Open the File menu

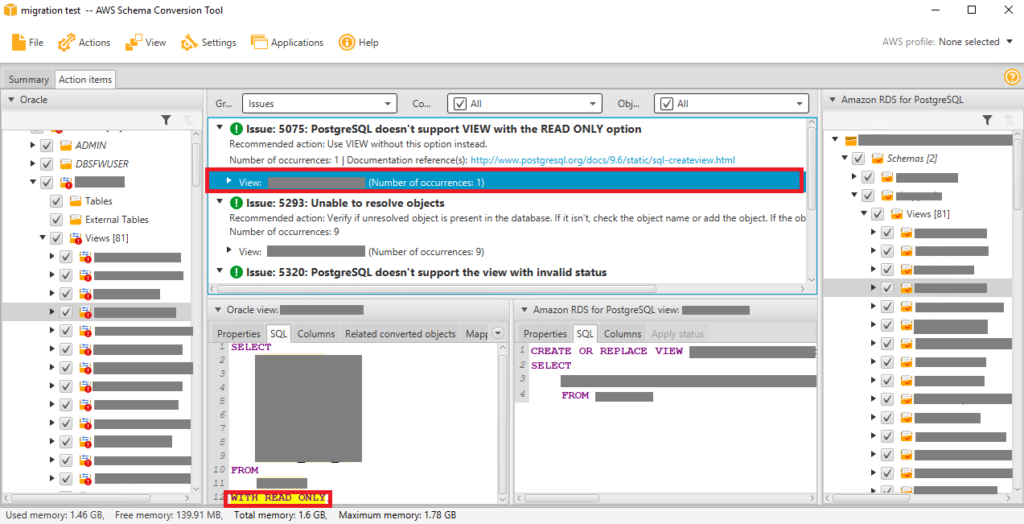(x=28, y=42)
